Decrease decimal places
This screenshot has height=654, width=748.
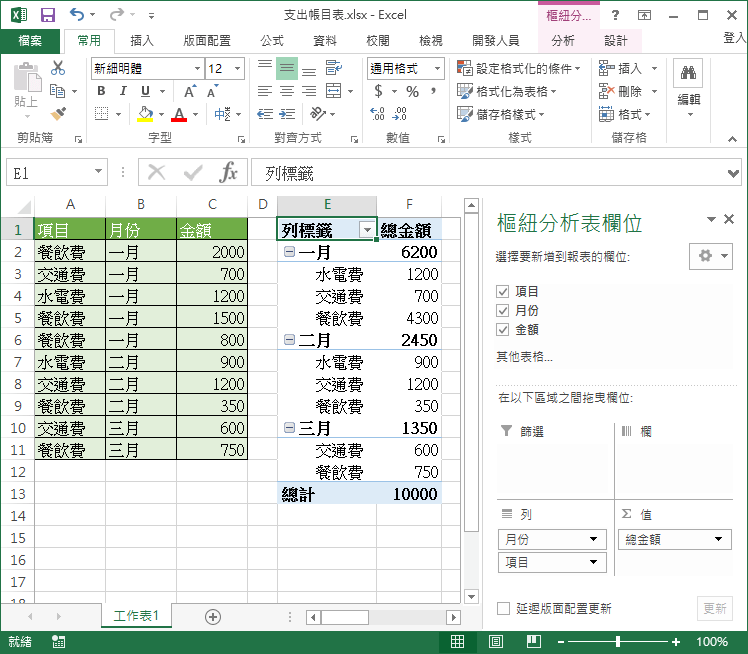pyautogui.click(x=399, y=114)
